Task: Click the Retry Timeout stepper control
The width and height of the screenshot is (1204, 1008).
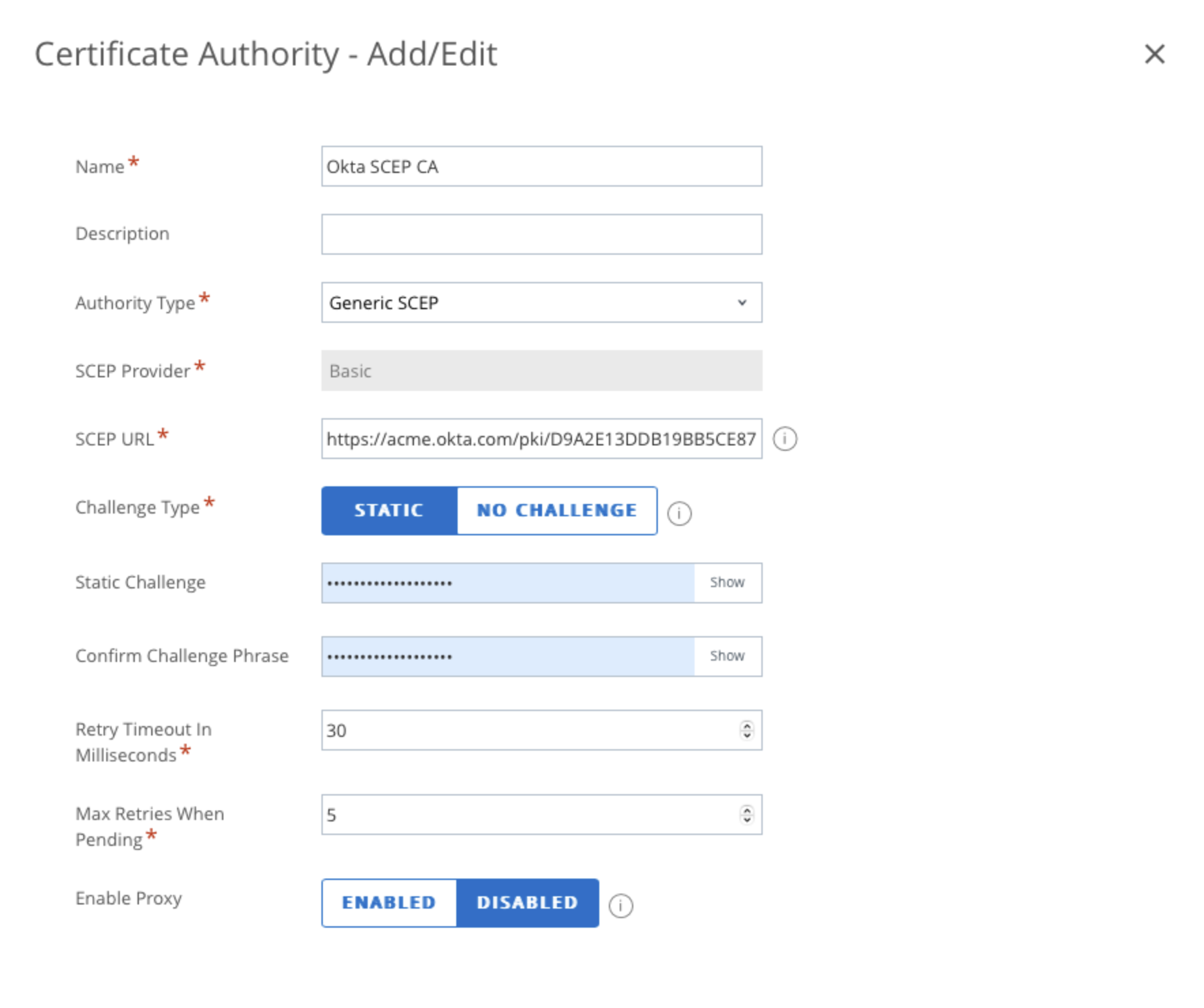Action: point(746,730)
